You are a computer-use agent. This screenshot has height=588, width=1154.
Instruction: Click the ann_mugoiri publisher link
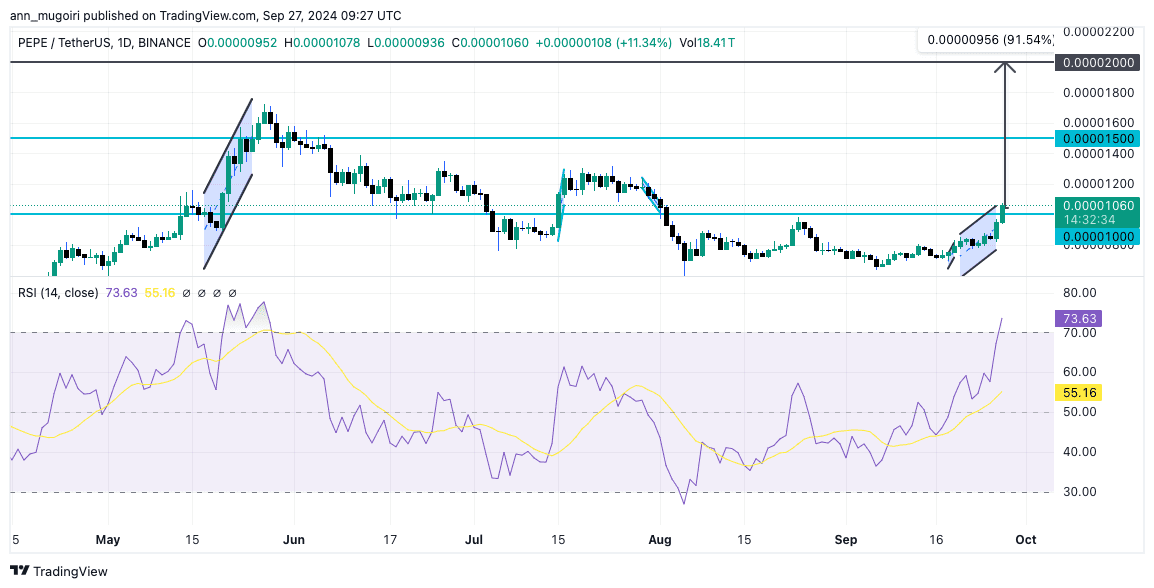point(45,15)
